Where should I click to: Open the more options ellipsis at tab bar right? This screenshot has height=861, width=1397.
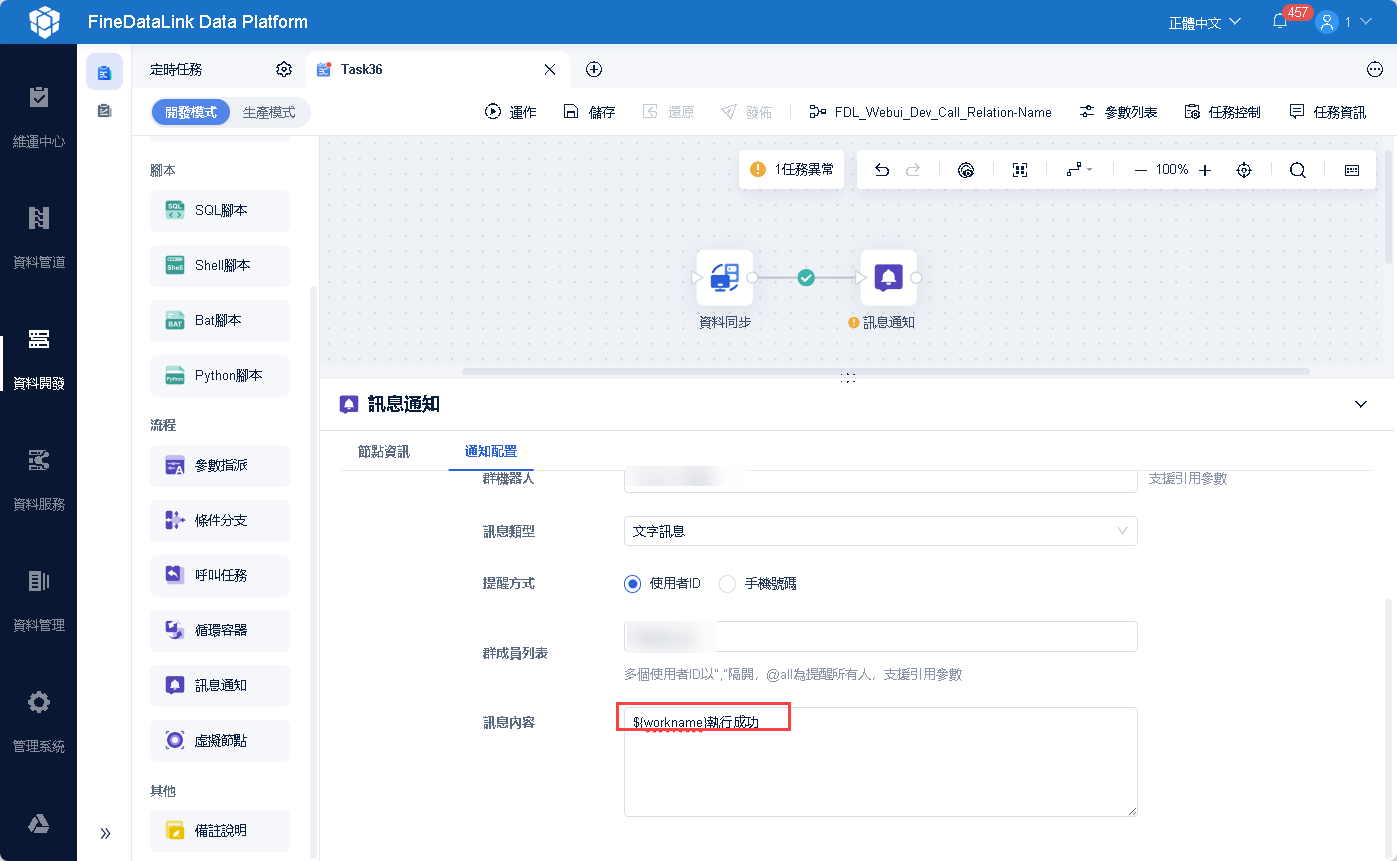(1374, 69)
